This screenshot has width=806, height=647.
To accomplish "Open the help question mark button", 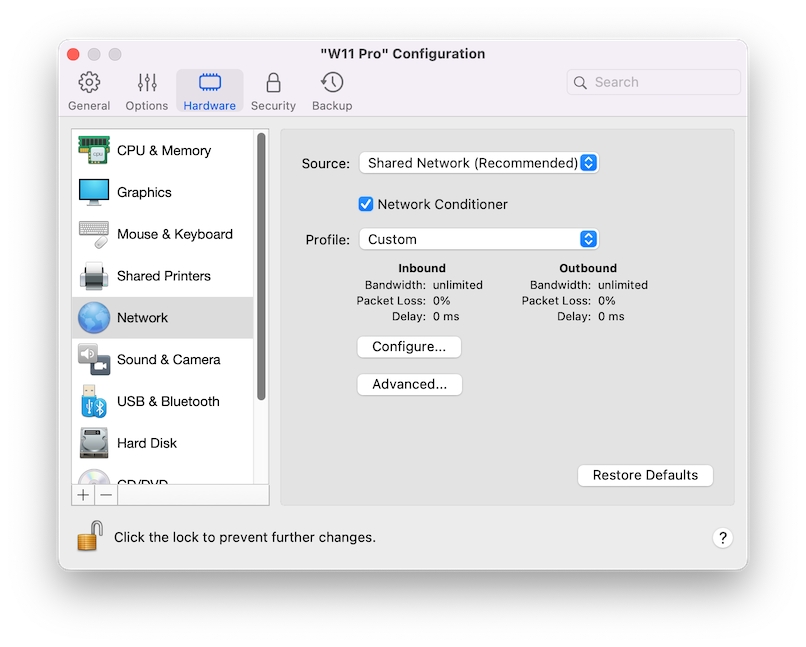I will point(723,537).
